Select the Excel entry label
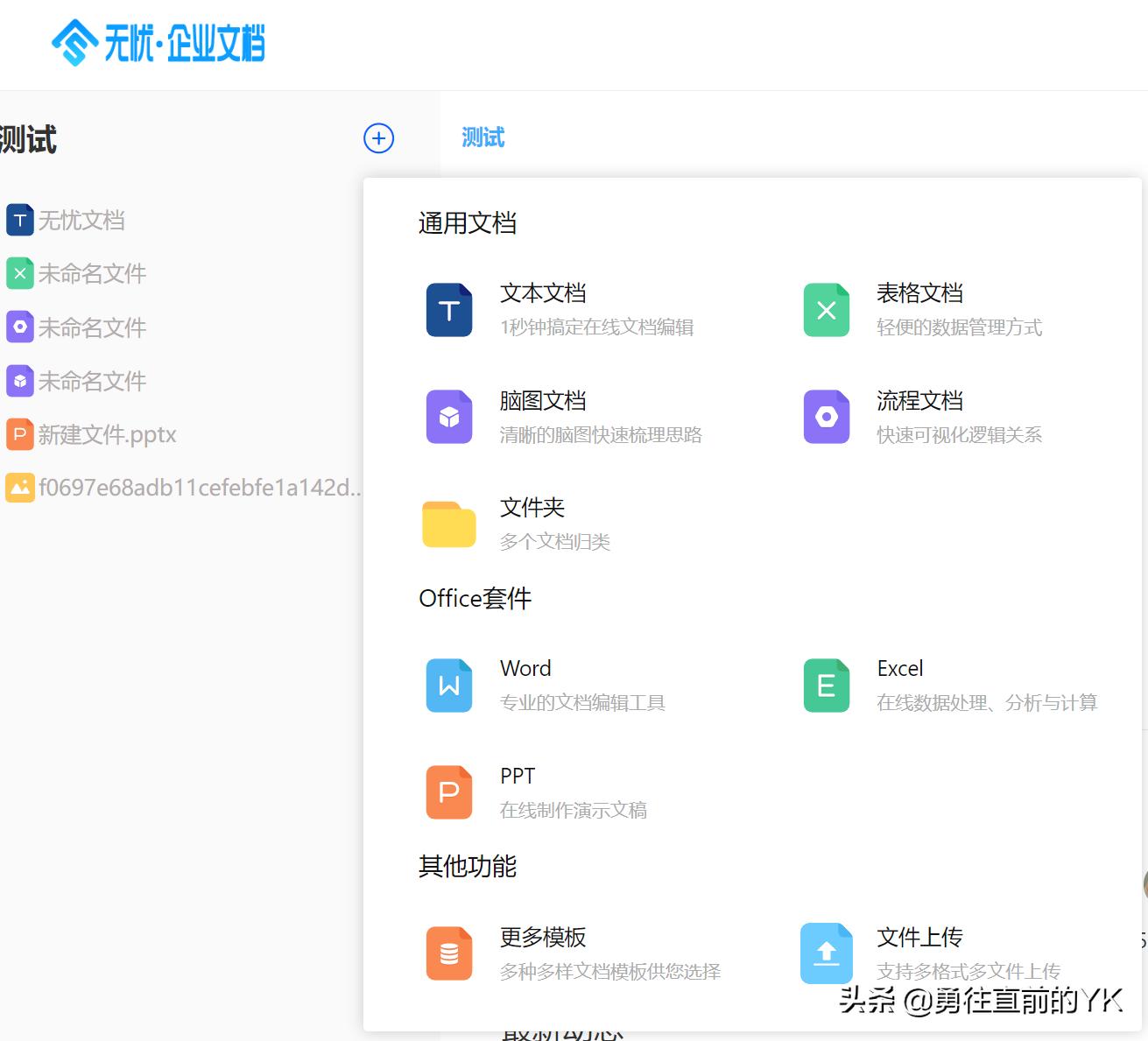1148x1041 pixels. click(x=900, y=669)
